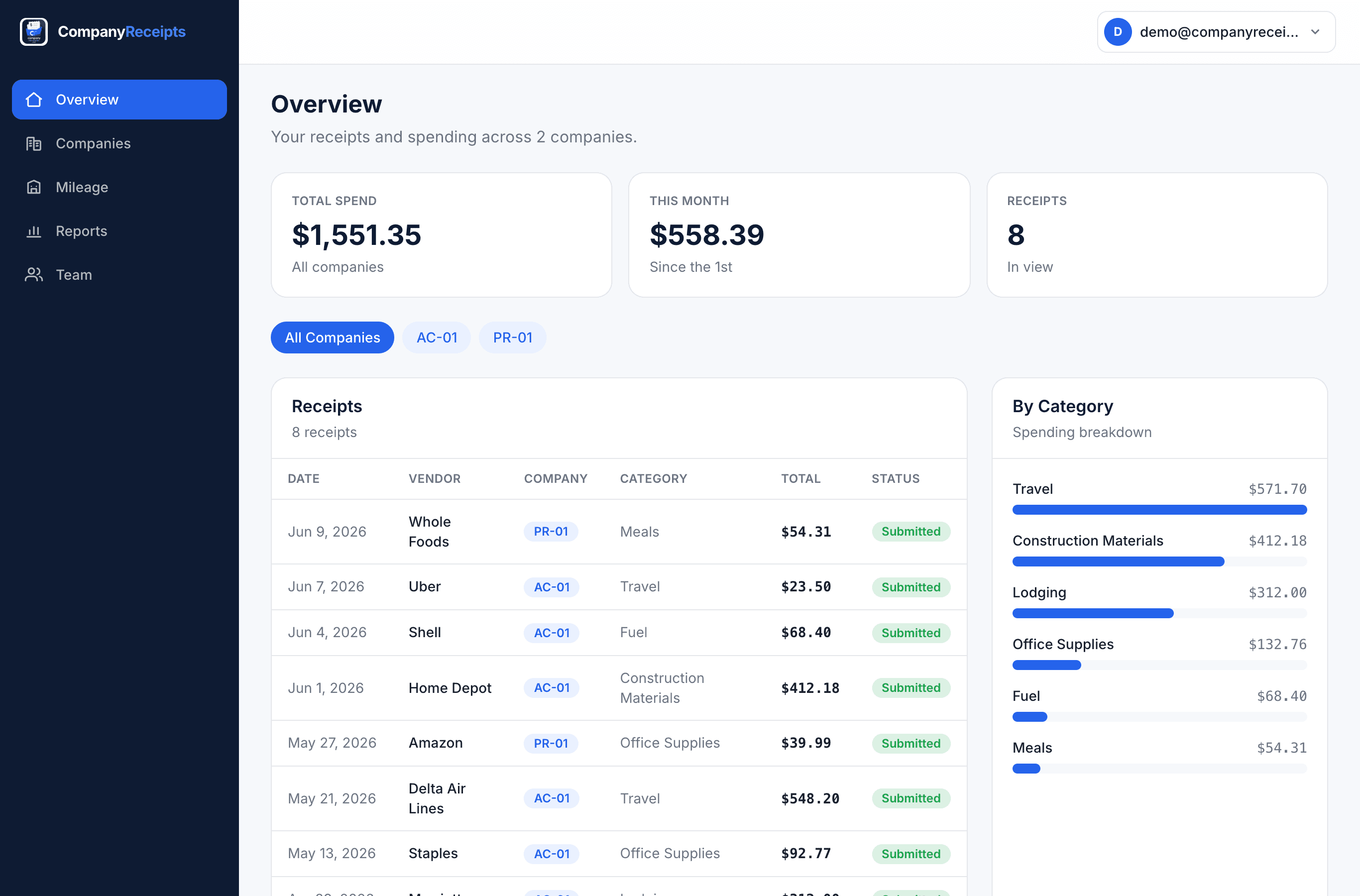Click the Whole Foods vendor name
Image resolution: width=1360 pixels, height=896 pixels.
click(430, 532)
